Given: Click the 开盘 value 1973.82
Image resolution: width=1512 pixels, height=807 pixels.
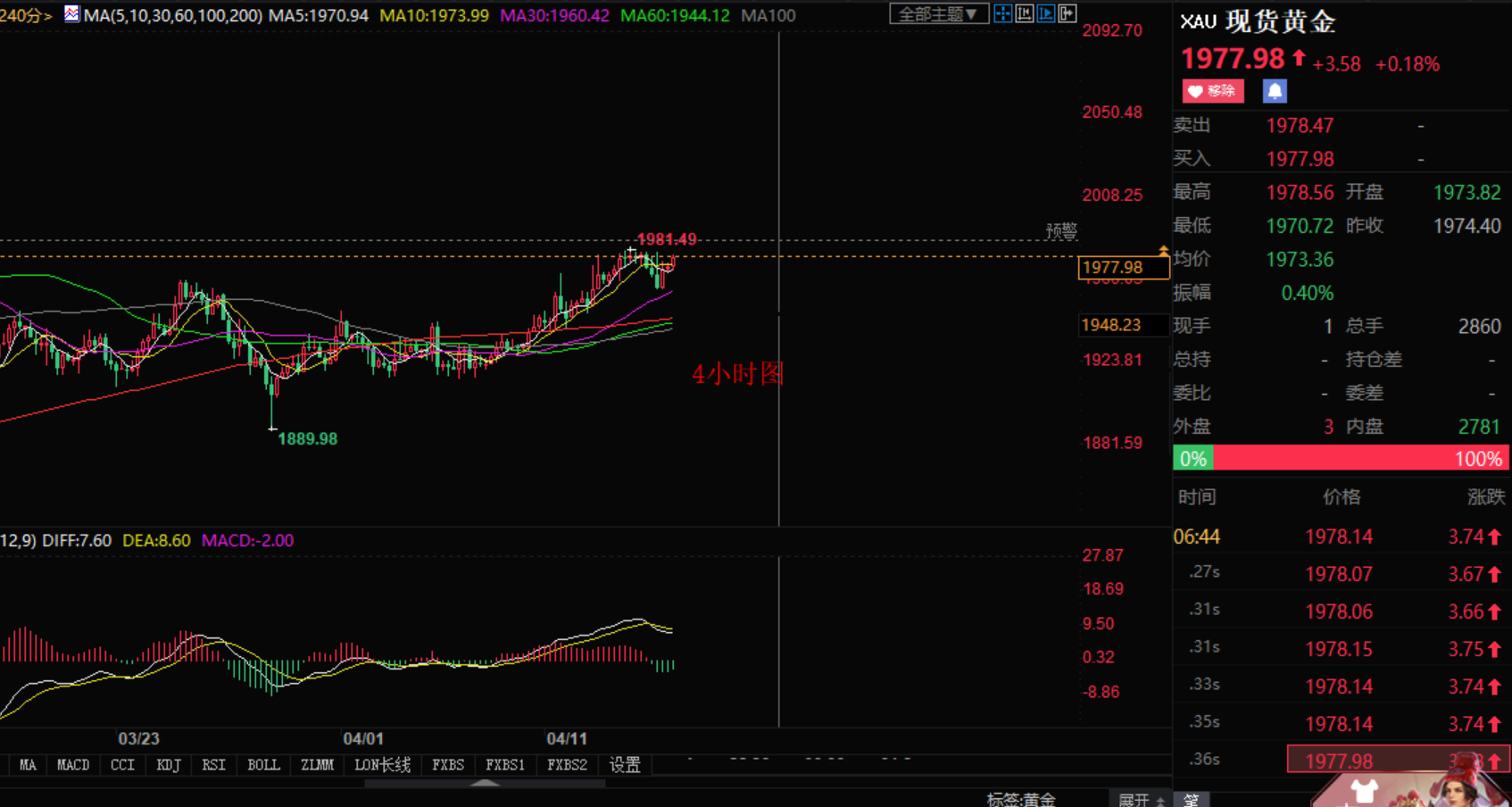Looking at the screenshot, I should (1467, 193).
